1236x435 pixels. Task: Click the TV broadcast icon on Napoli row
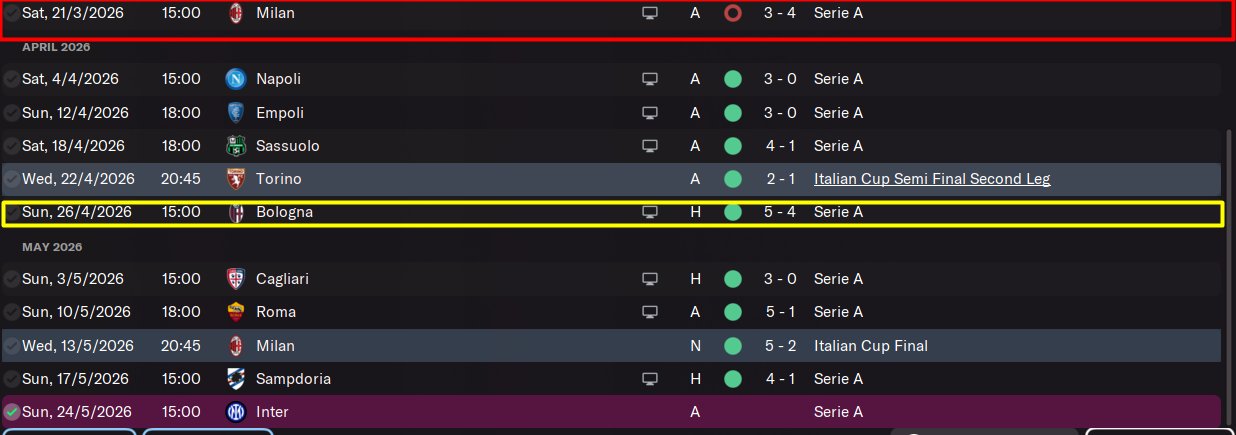[x=650, y=79]
